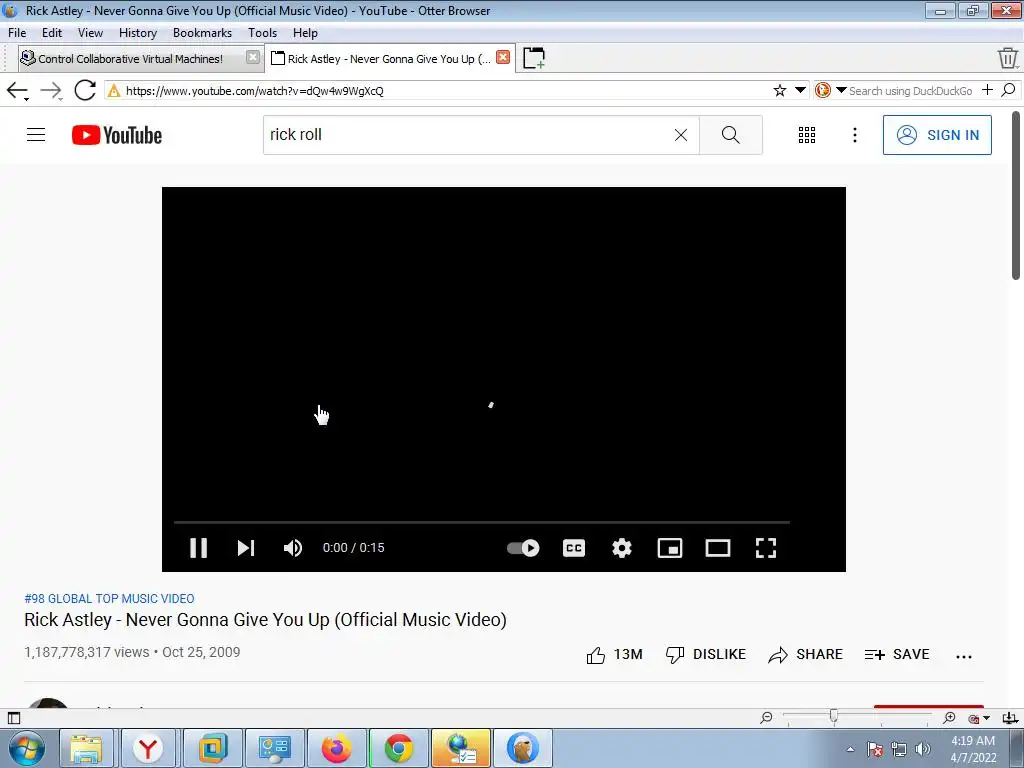Open the downloads status bar icon
This screenshot has height=768, width=1024.
tap(1010, 718)
